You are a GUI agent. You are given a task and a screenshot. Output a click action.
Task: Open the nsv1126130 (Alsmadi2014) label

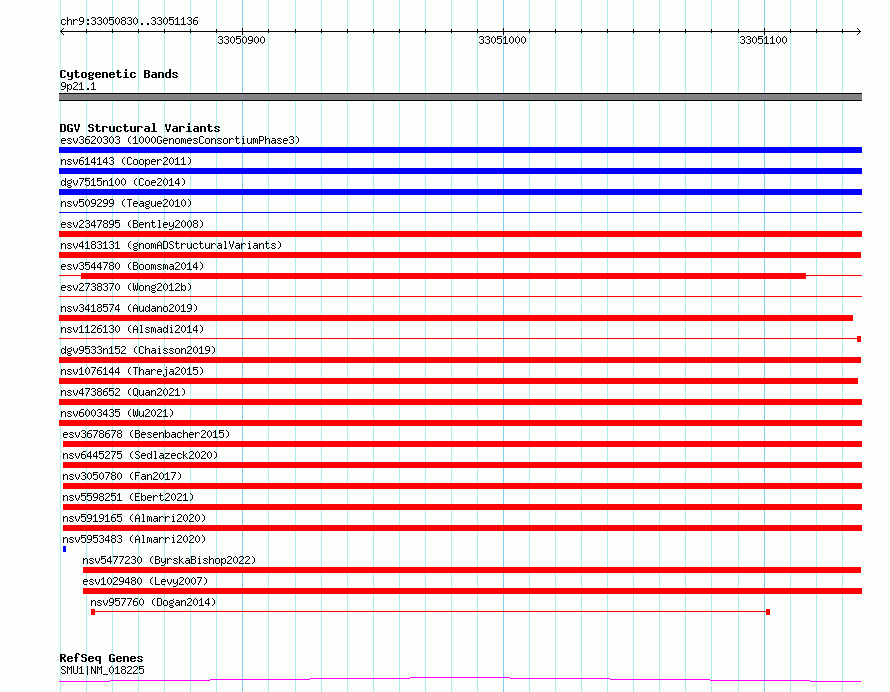[x=132, y=329]
